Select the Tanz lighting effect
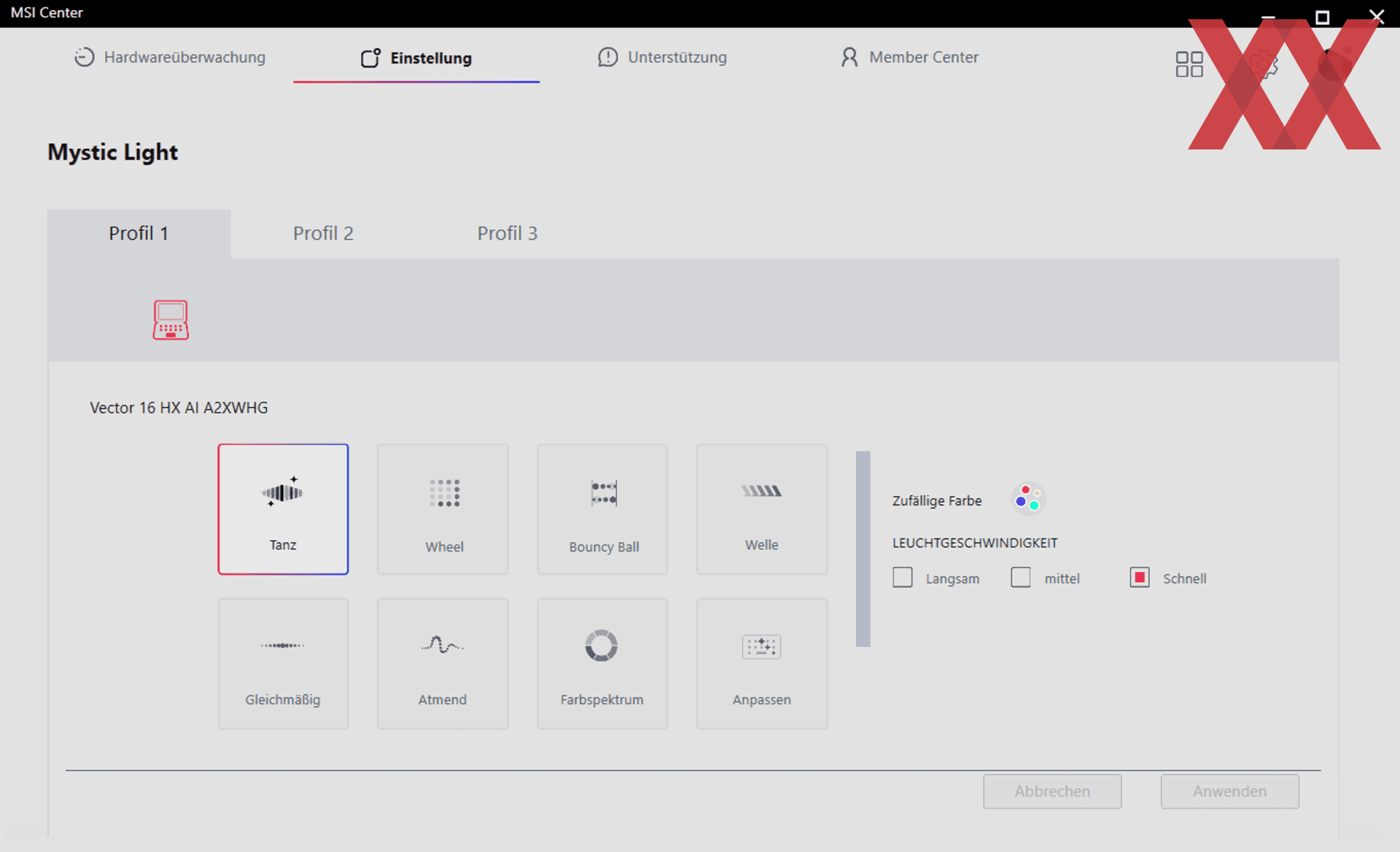The width and height of the screenshot is (1400, 852). tap(283, 509)
